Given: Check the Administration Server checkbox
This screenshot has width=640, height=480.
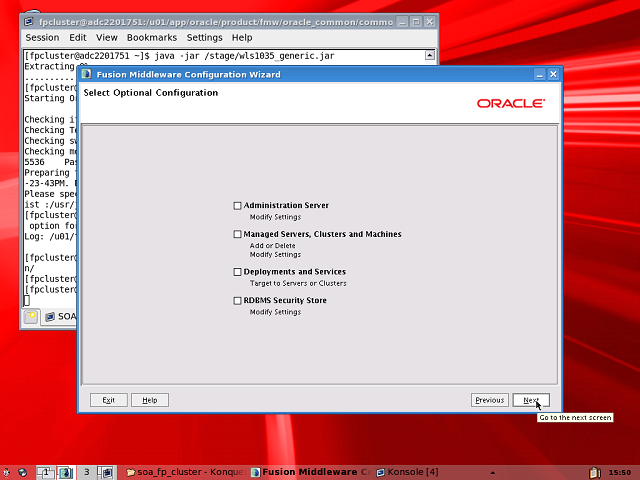Looking at the screenshot, I should point(237,206).
